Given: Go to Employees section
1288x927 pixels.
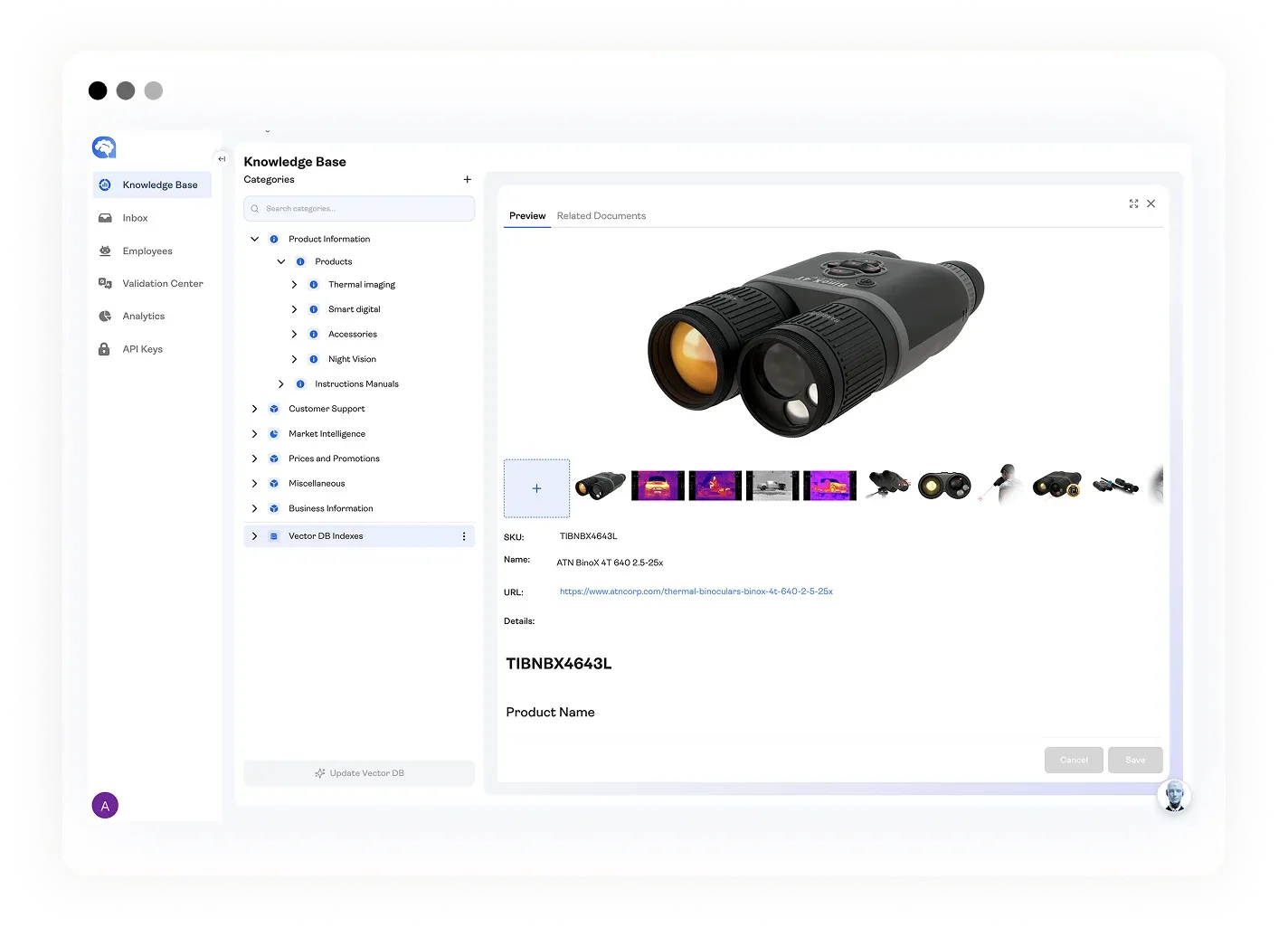Looking at the screenshot, I should (147, 251).
